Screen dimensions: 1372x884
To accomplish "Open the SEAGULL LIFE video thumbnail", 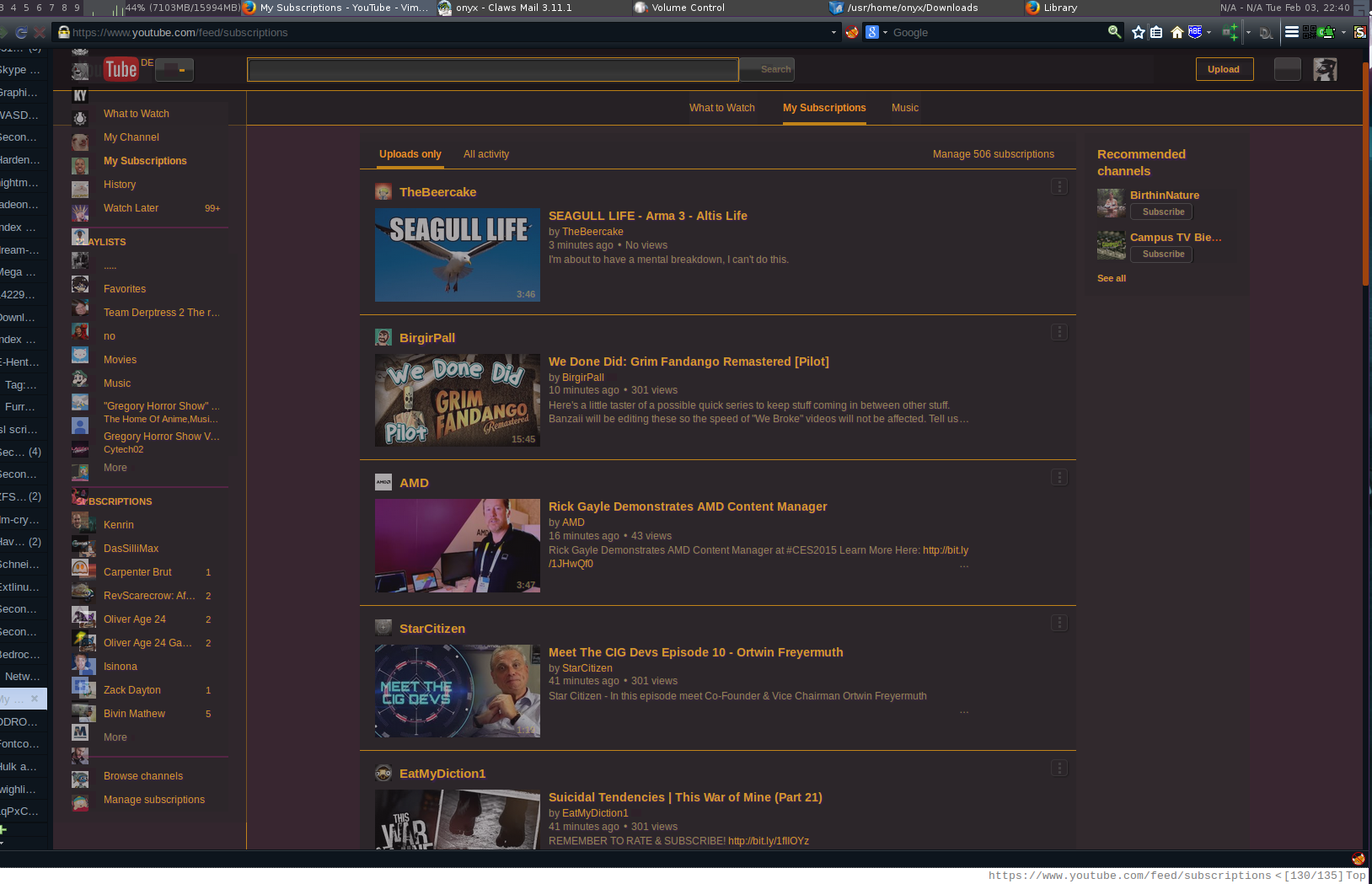I will coord(458,254).
